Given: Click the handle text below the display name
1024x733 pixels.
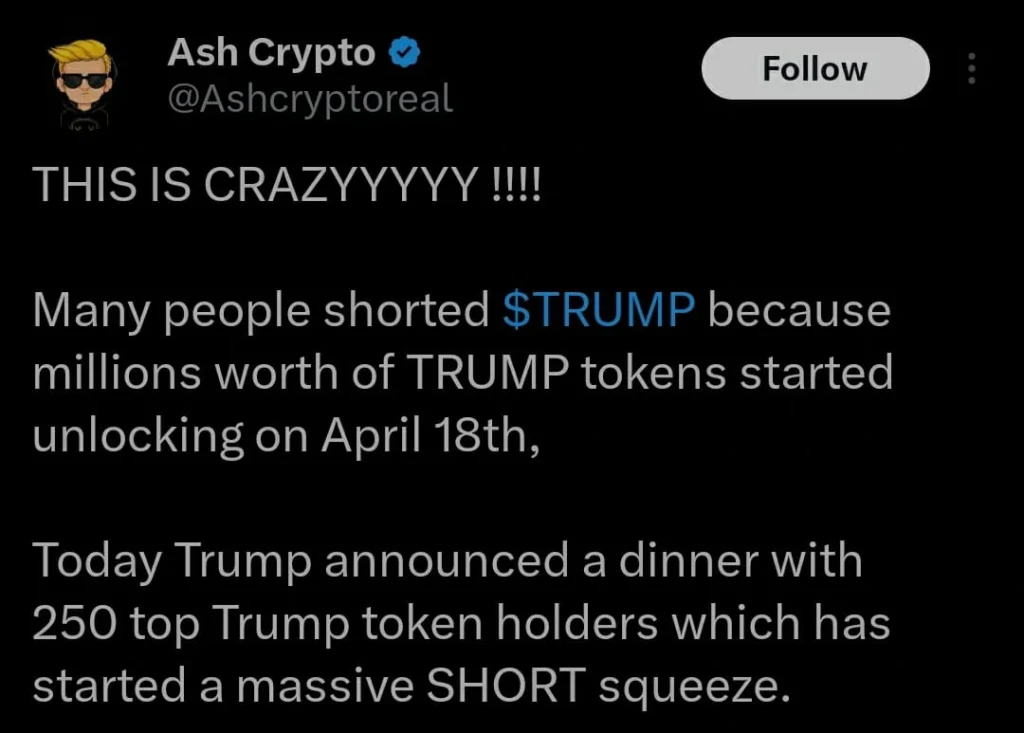Looking at the screenshot, I should 310,98.
